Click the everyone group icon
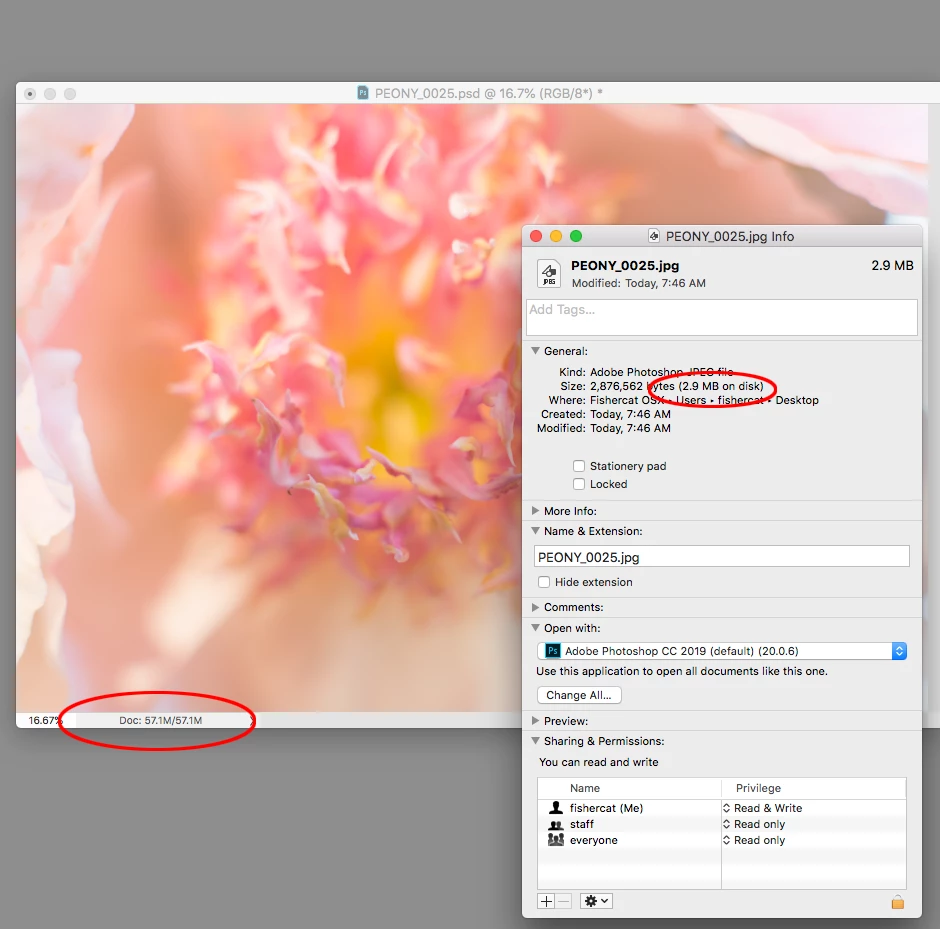 click(x=556, y=840)
